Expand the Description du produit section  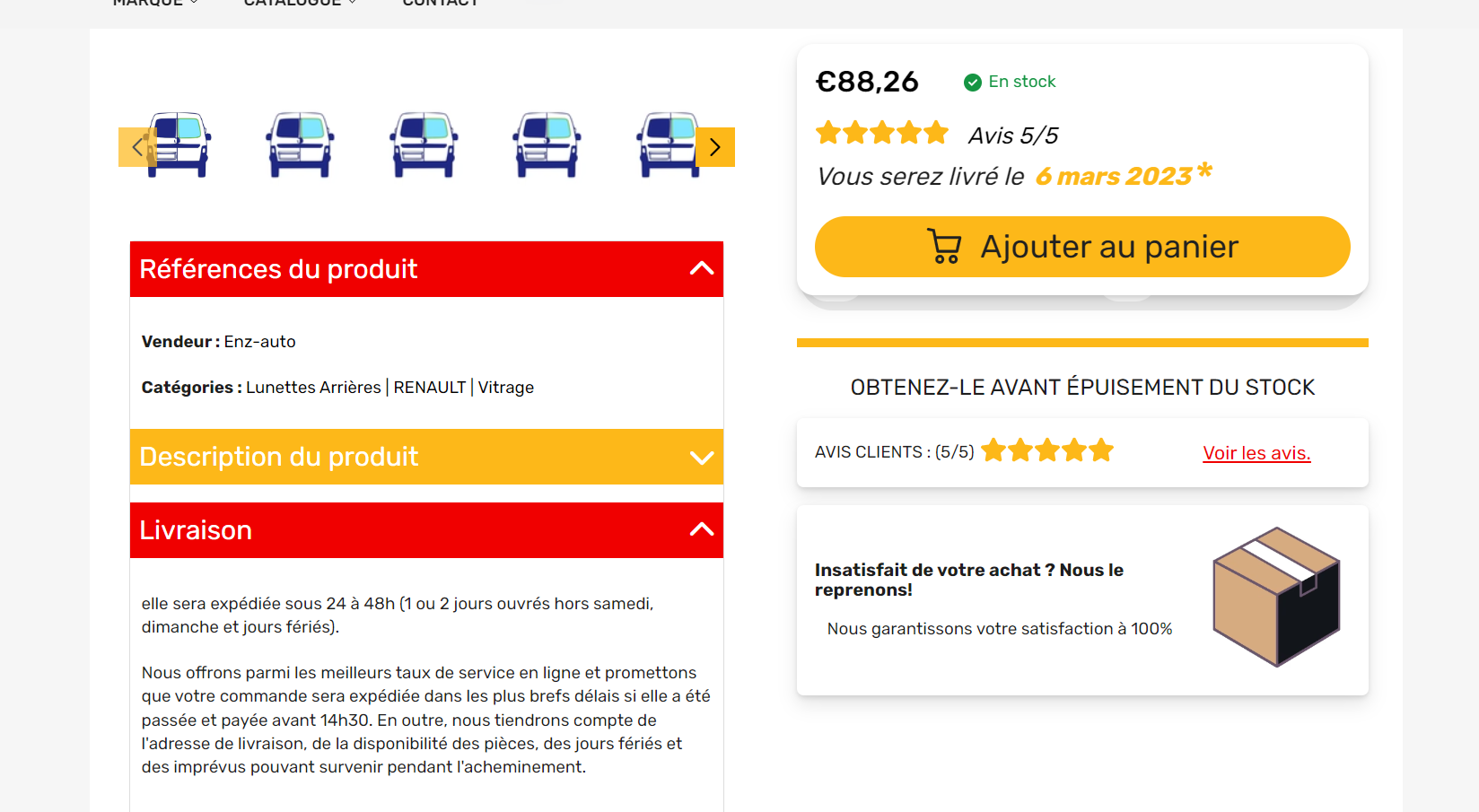point(426,457)
